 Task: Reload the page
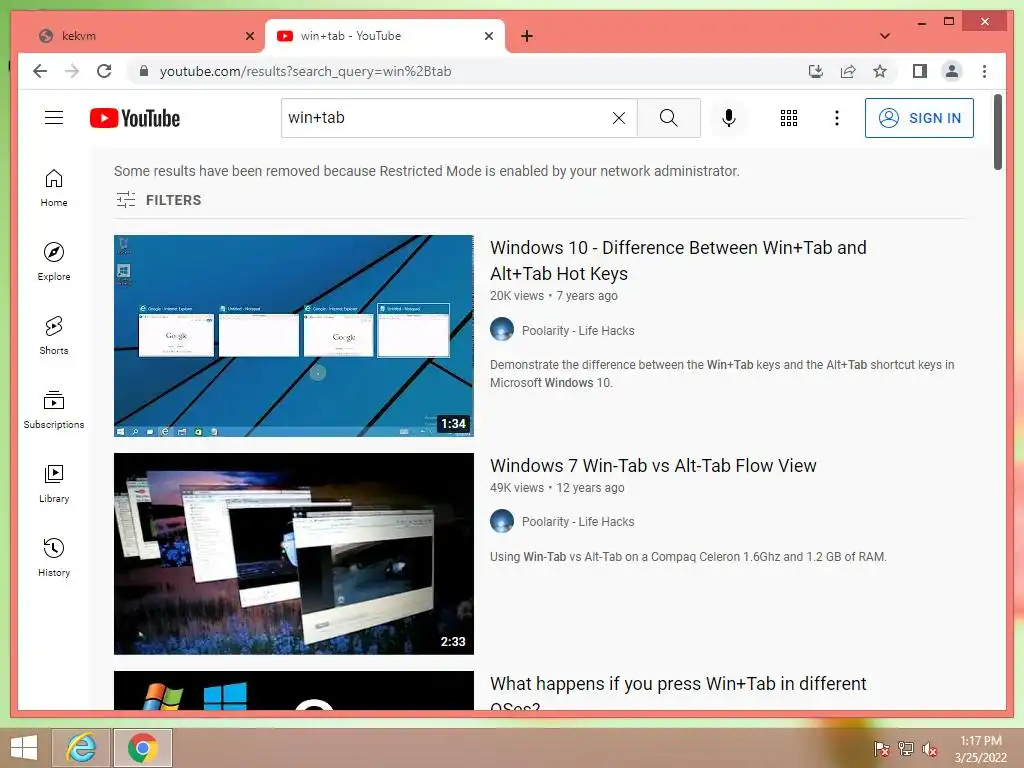click(x=104, y=71)
